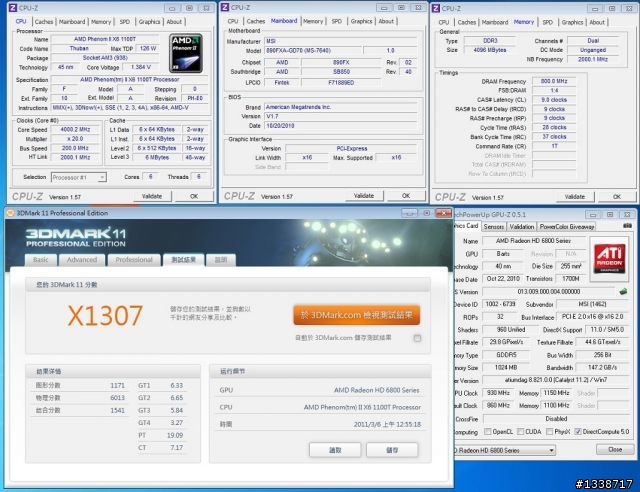Toggle the DirectCompute 5.0 checkbox
The height and width of the screenshot is (492, 640).
(578, 432)
